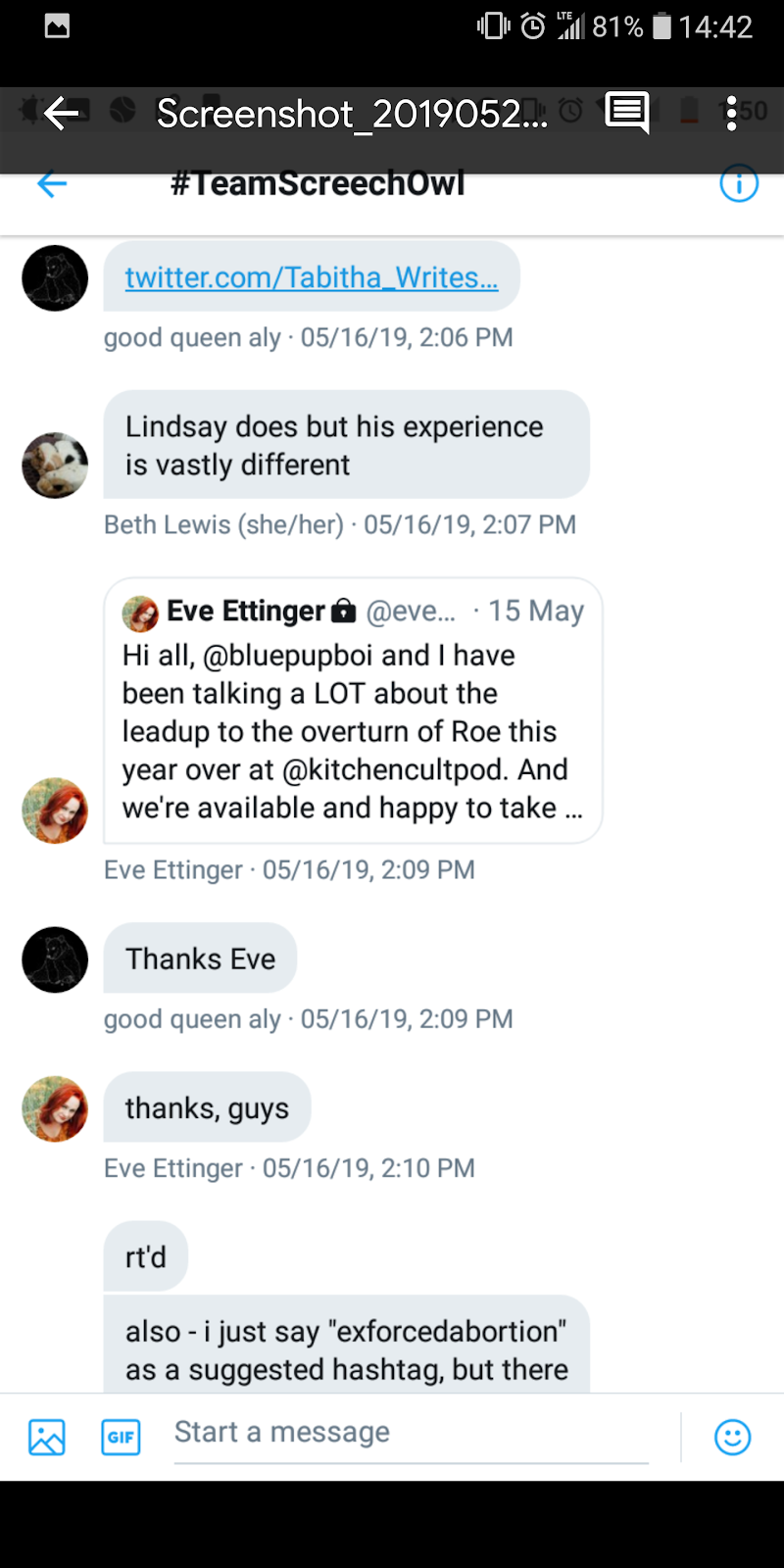Tap Eve Ettinger's avatar beside 'thanks, guys'

(x=55, y=1108)
